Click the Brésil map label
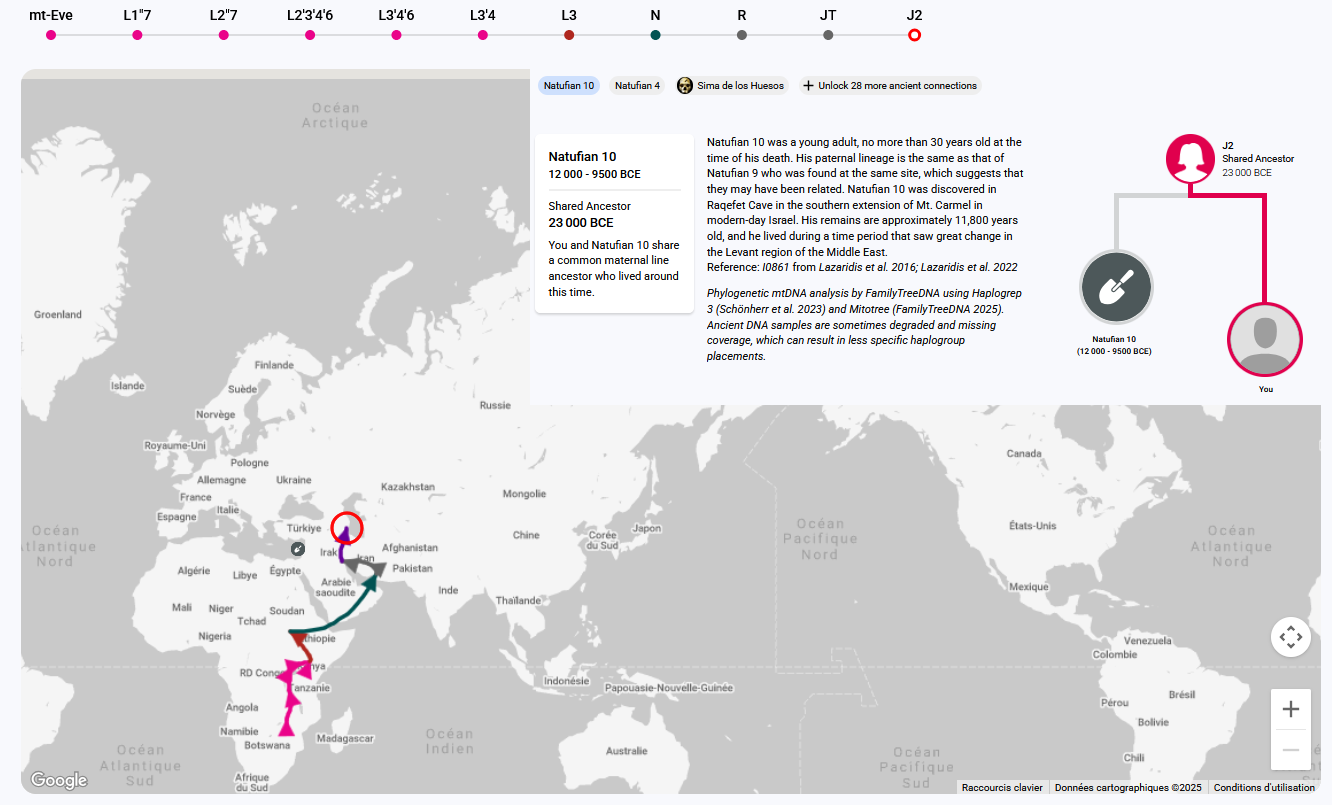The width and height of the screenshot is (1332, 805). tap(1182, 695)
